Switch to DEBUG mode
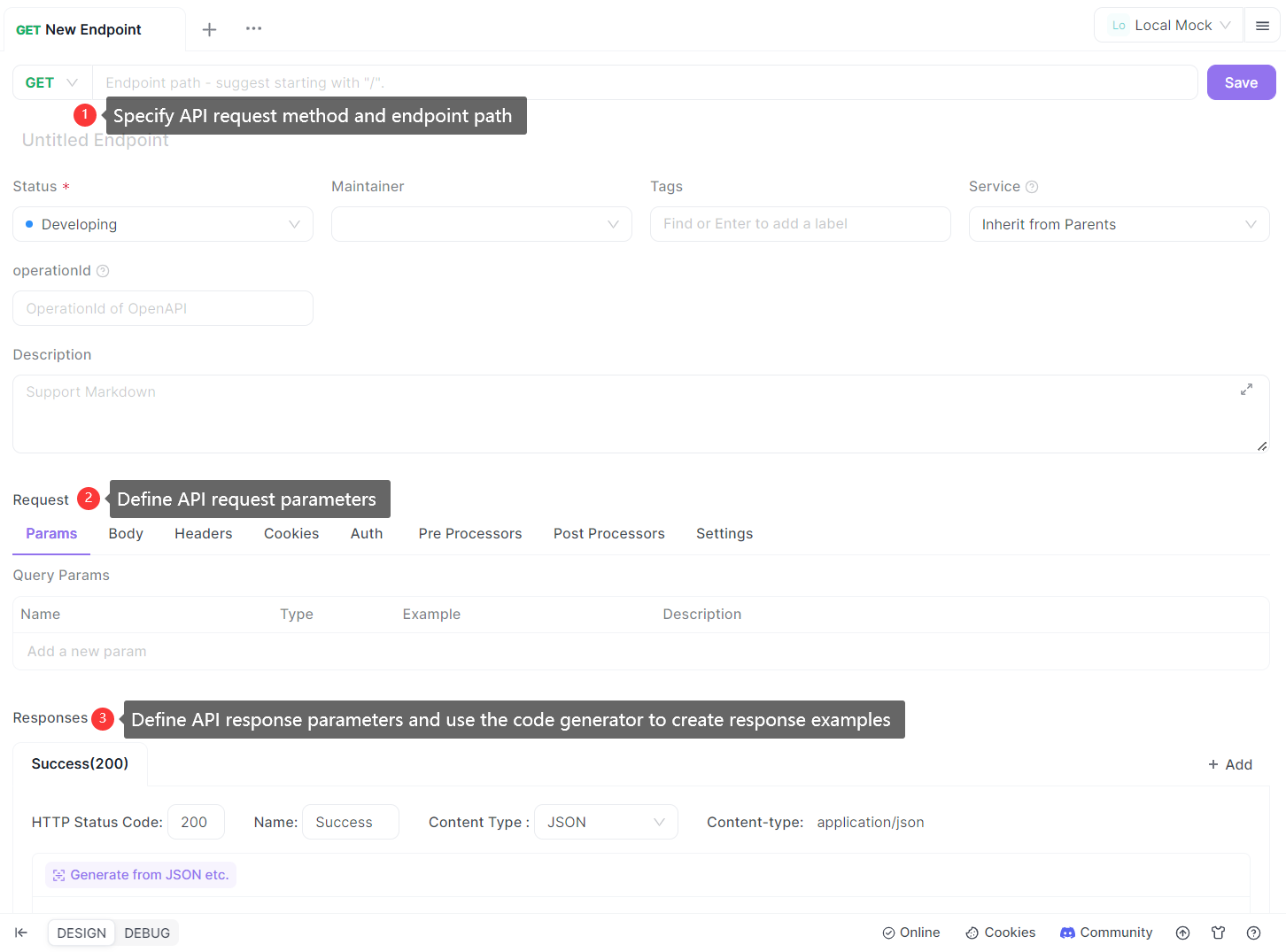Screen dimensions: 1286x952 click(147, 933)
